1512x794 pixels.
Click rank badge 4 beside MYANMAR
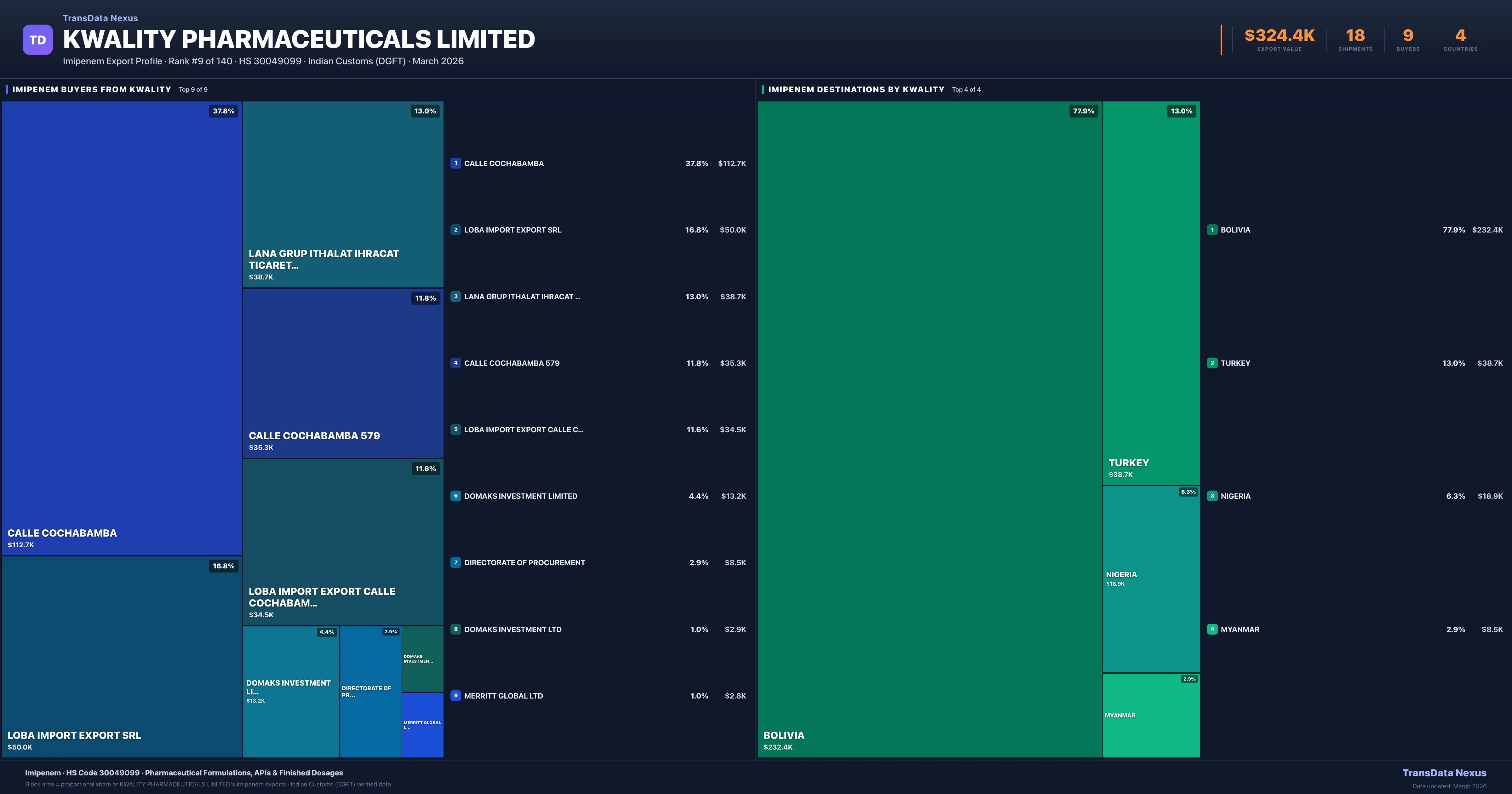pos(1212,629)
